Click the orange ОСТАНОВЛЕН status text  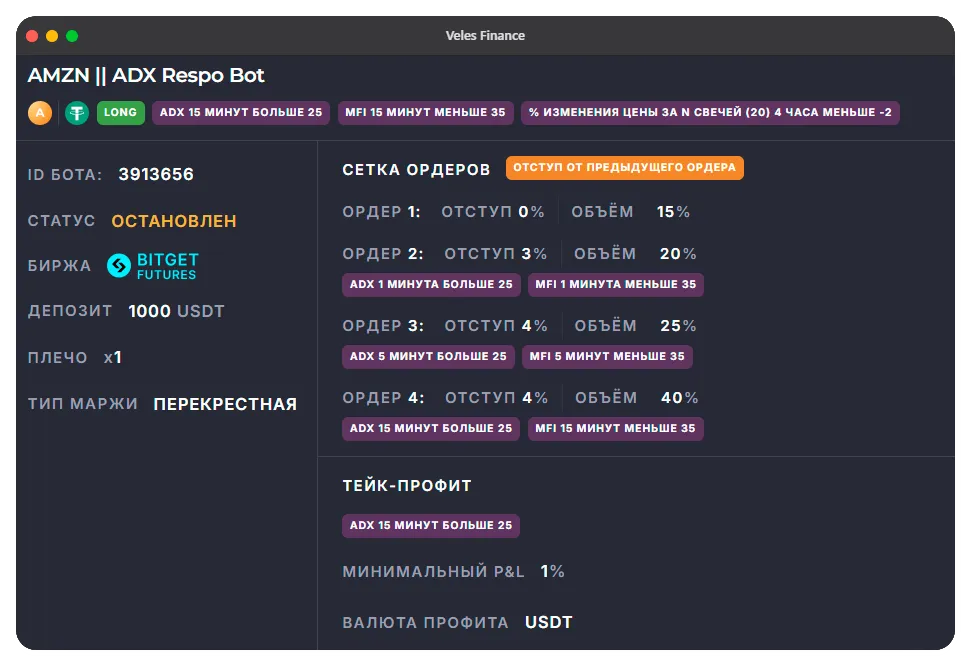click(x=174, y=221)
